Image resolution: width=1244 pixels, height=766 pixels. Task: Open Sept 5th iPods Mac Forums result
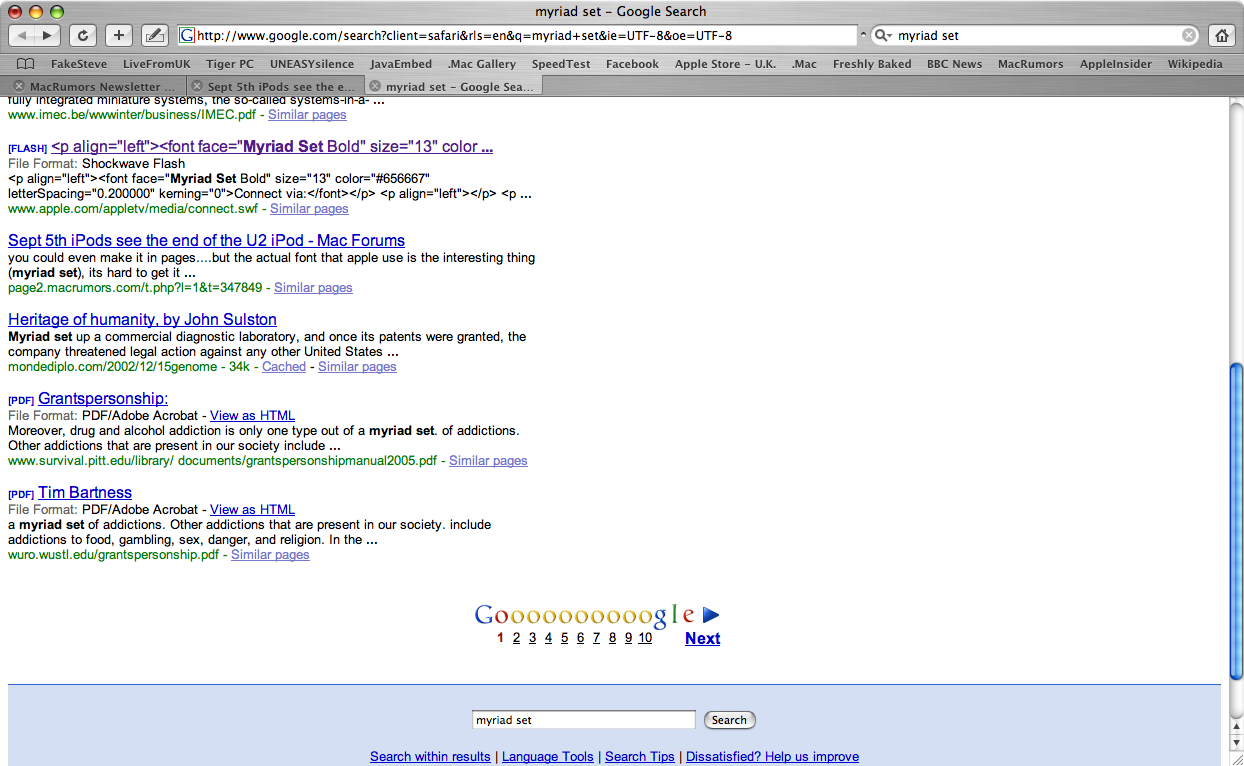tap(206, 240)
